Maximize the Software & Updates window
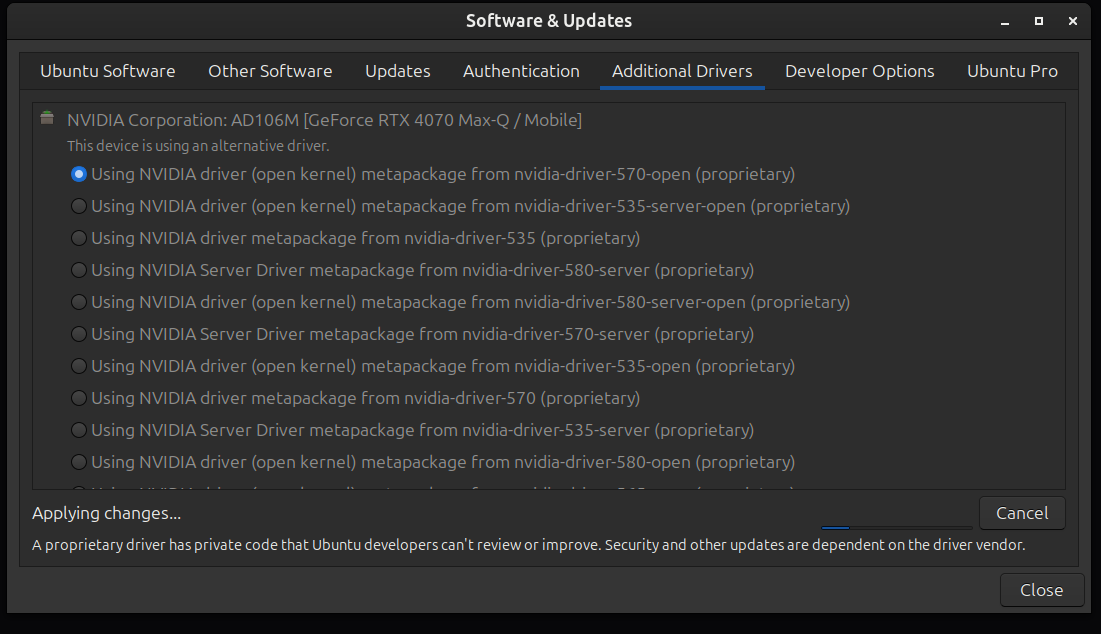This screenshot has height=634, width=1101. 1039,21
